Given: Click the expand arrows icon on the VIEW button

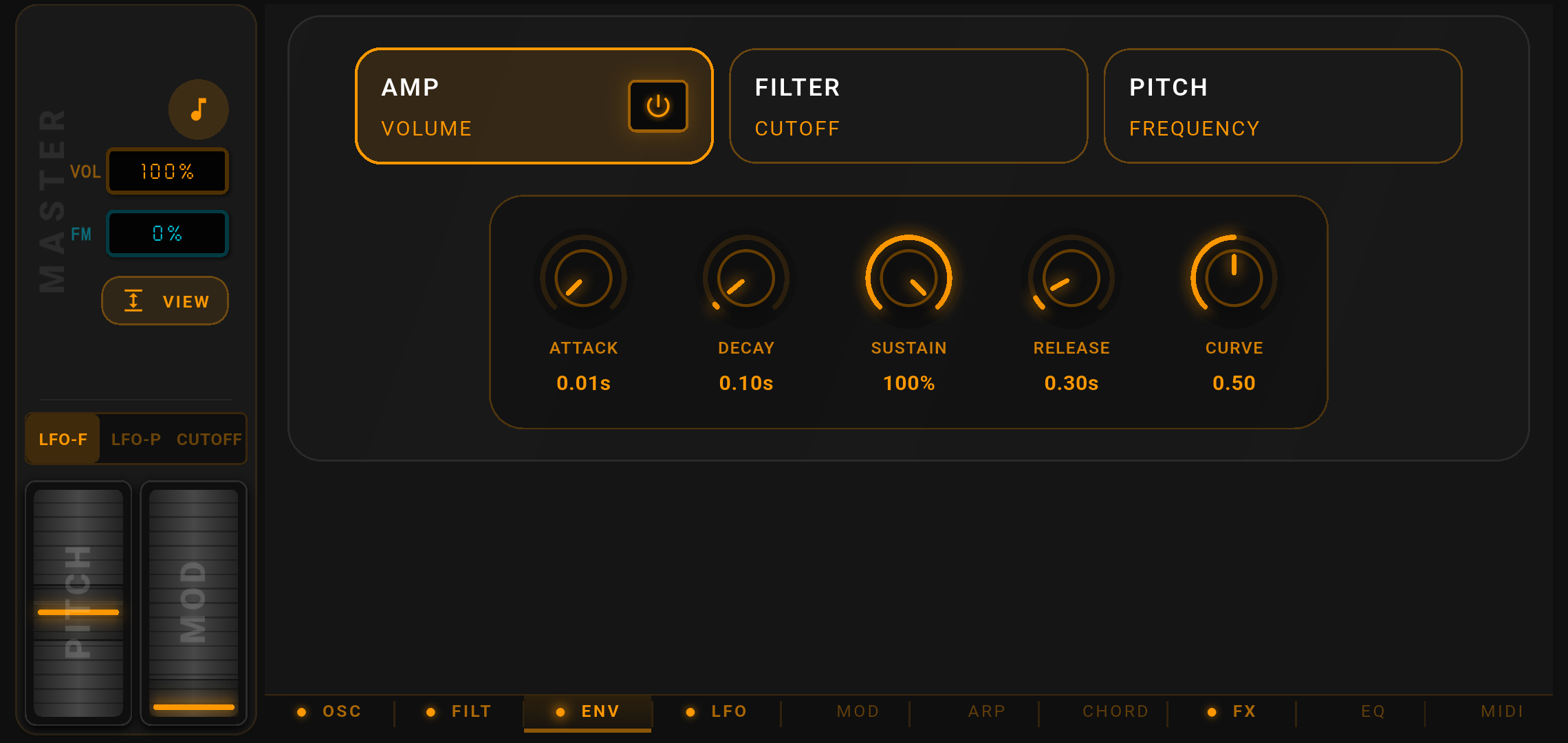Looking at the screenshot, I should pos(133,301).
